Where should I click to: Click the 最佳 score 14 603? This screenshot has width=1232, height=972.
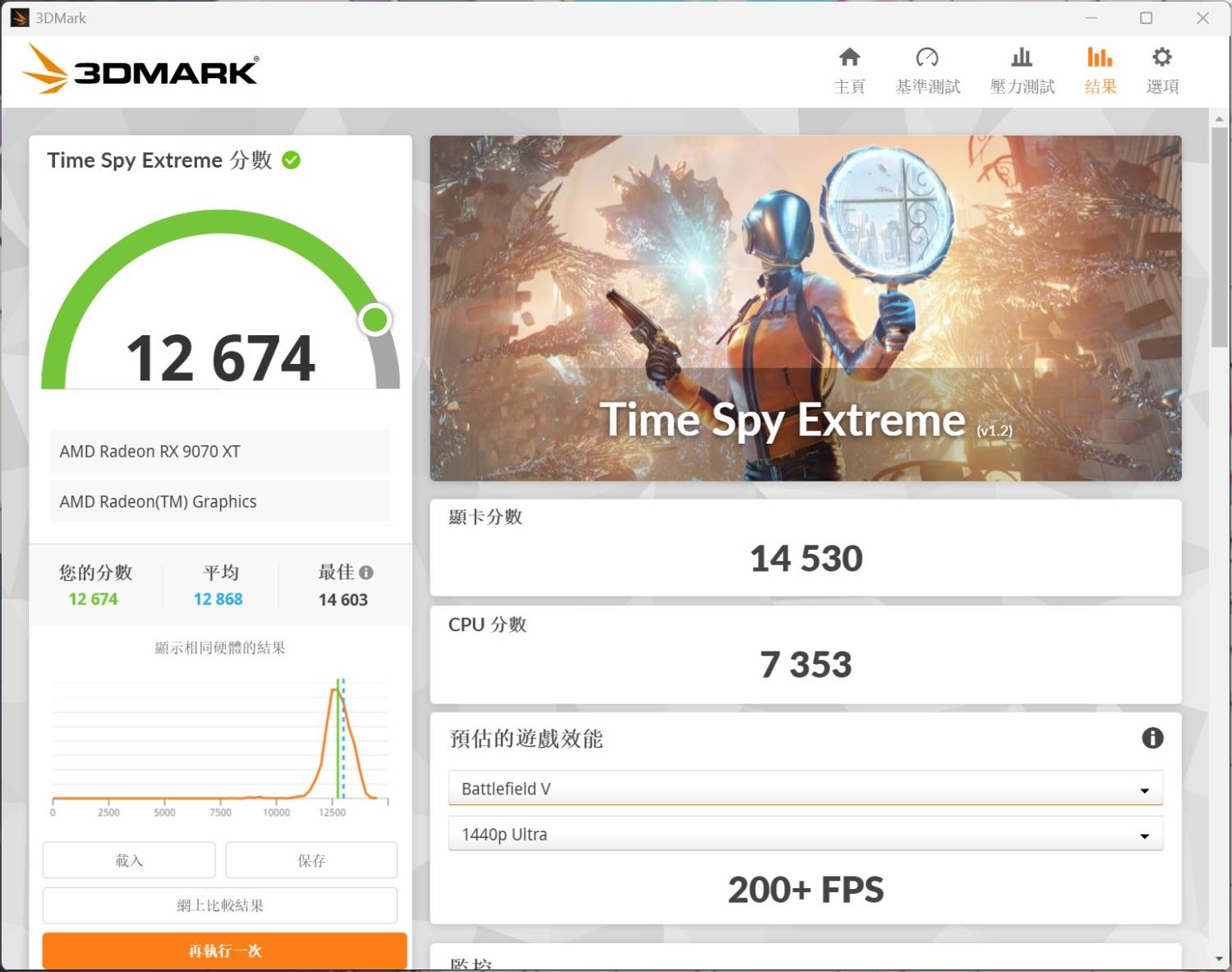(x=343, y=600)
